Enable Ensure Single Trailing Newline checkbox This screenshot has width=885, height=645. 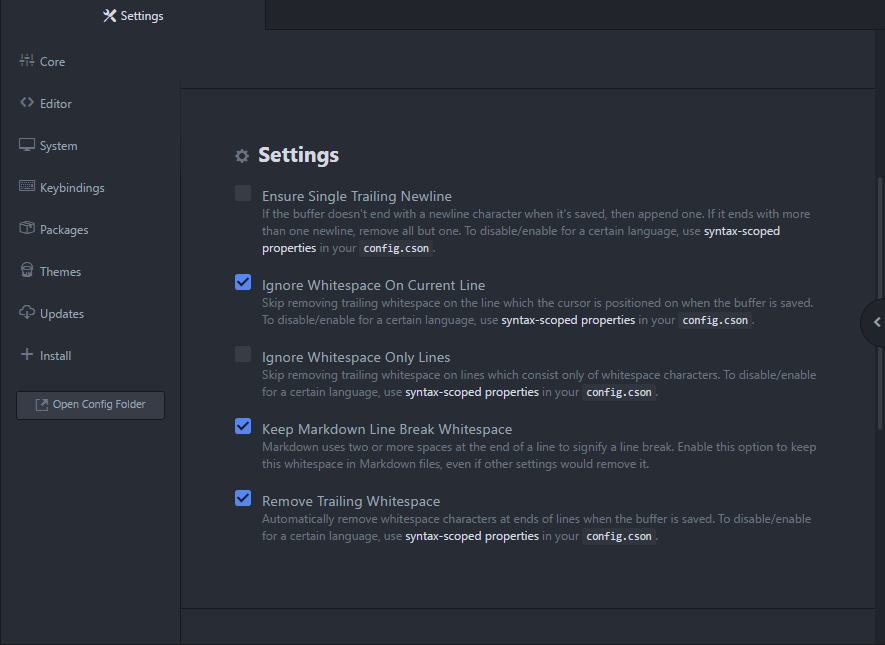coord(243,194)
